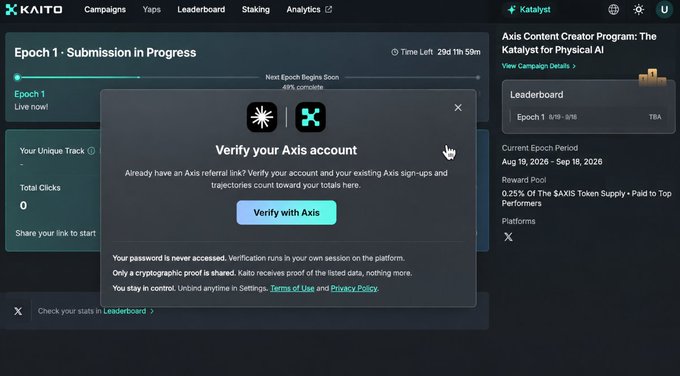The width and height of the screenshot is (680, 376).
Task: Open the Privacy Policy link
Action: [354, 288]
